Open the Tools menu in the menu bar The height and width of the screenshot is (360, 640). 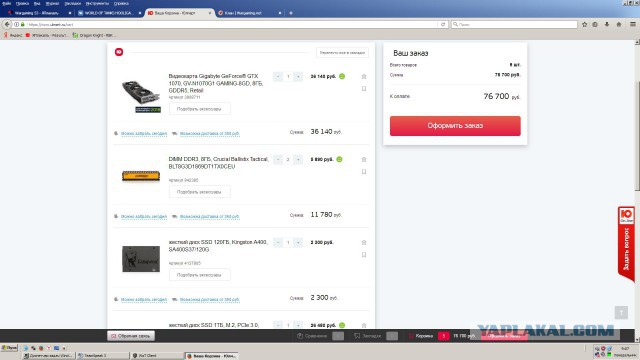(x=97, y=3)
